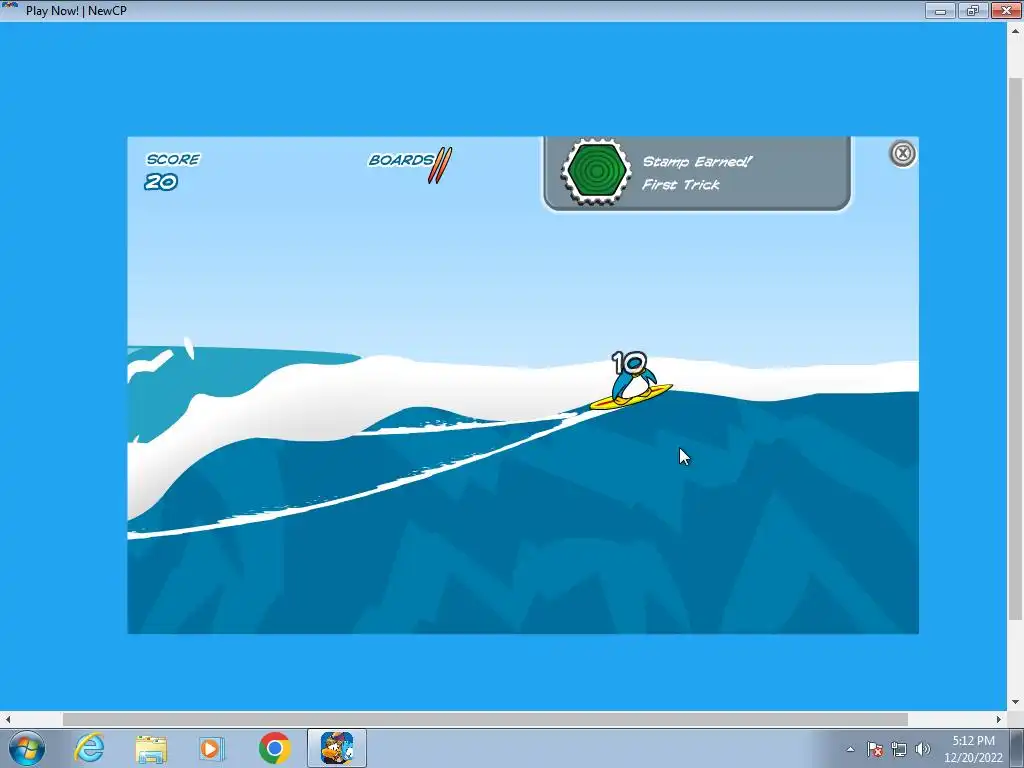Select the NewCP app taskbar button
1024x768 pixels.
coord(337,748)
